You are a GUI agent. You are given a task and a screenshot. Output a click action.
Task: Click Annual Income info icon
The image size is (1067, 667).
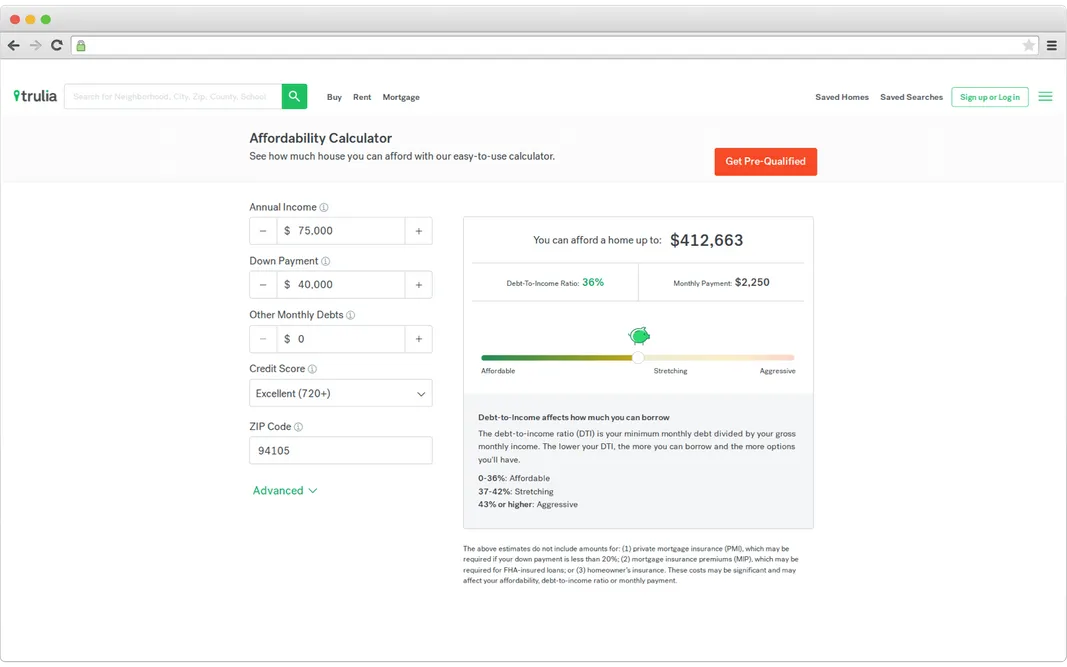coord(324,208)
